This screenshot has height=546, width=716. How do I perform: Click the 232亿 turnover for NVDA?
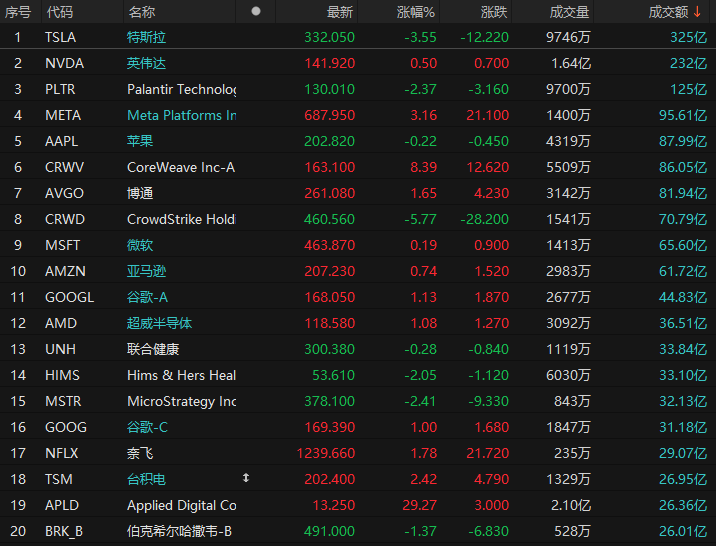(689, 63)
